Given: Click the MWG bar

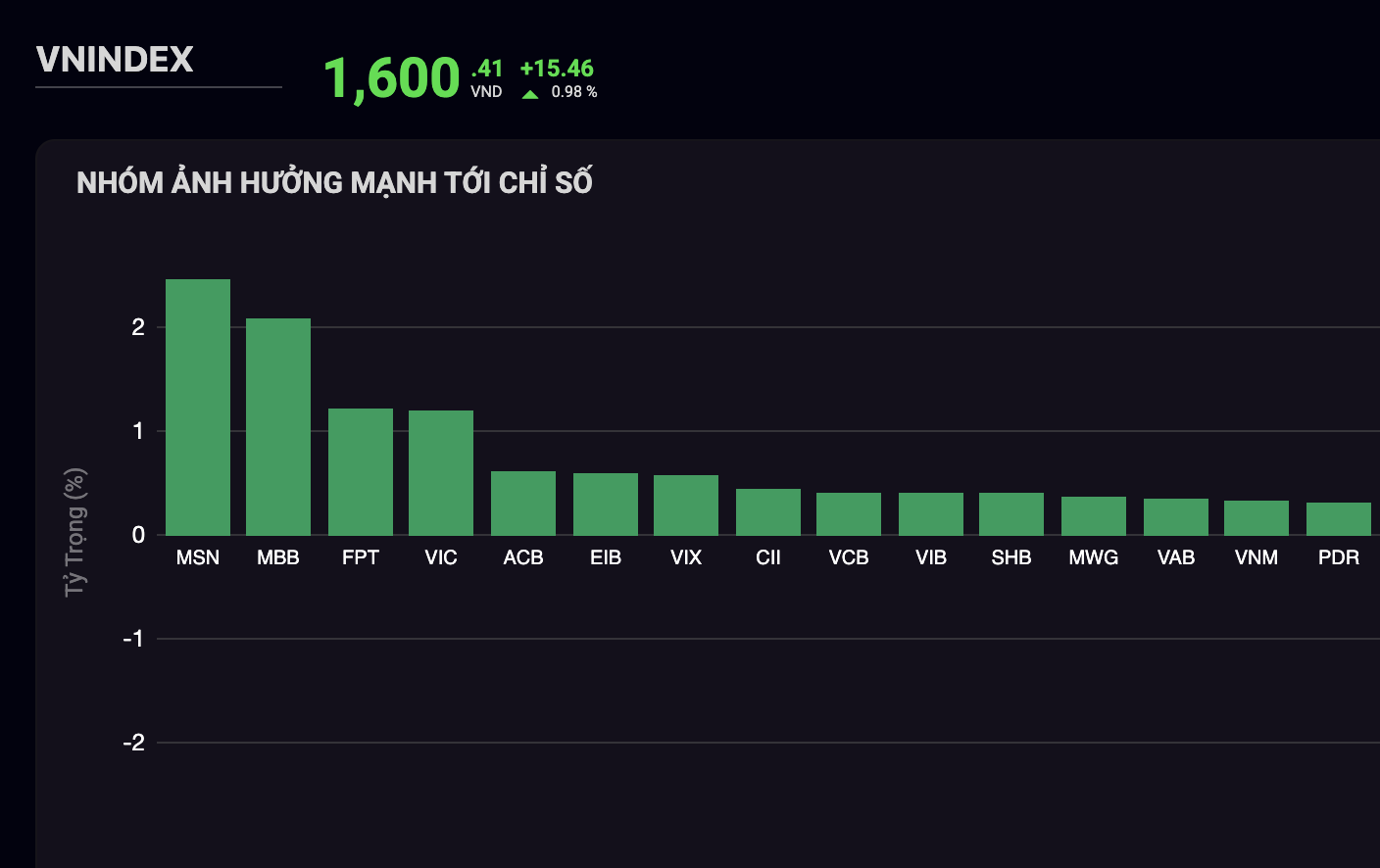Looking at the screenshot, I should pyautogui.click(x=1094, y=516).
